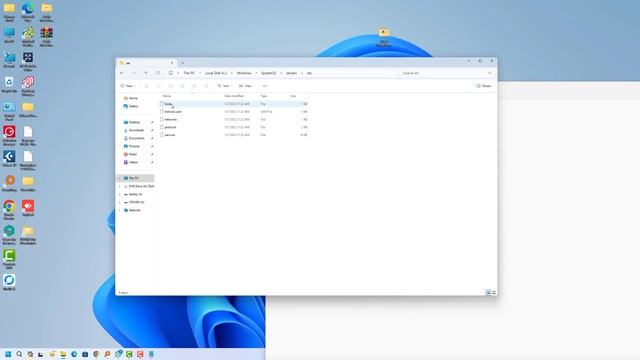The width and height of the screenshot is (640, 360).
Task: Select This PC in navigation pane
Action: pos(136,178)
